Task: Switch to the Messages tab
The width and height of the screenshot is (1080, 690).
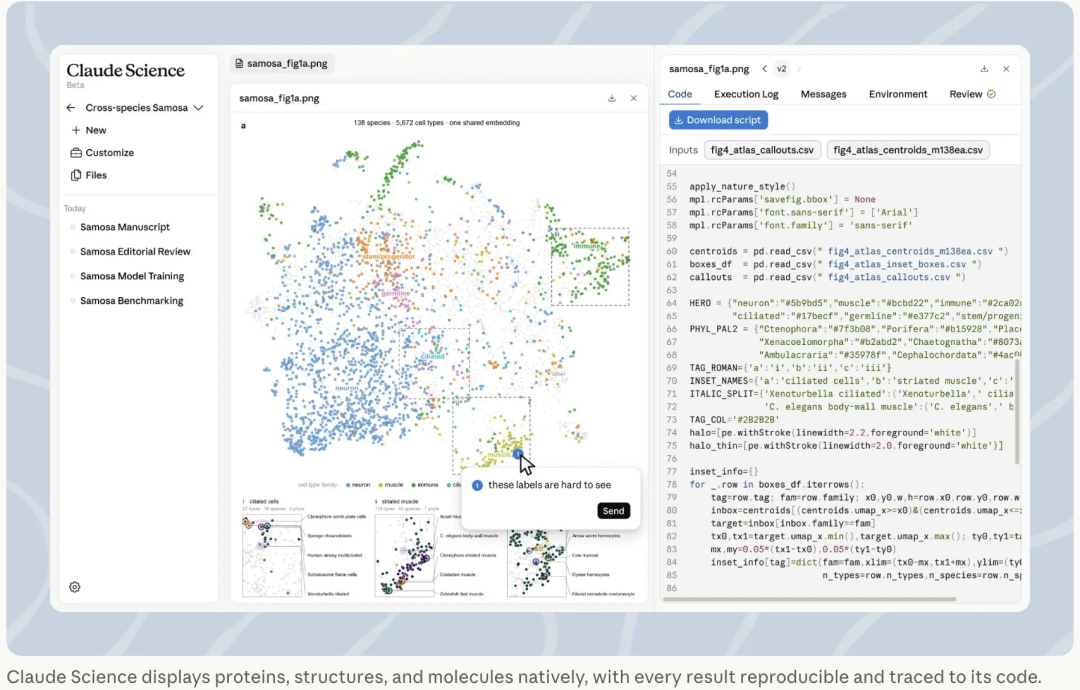Action: 823,94
